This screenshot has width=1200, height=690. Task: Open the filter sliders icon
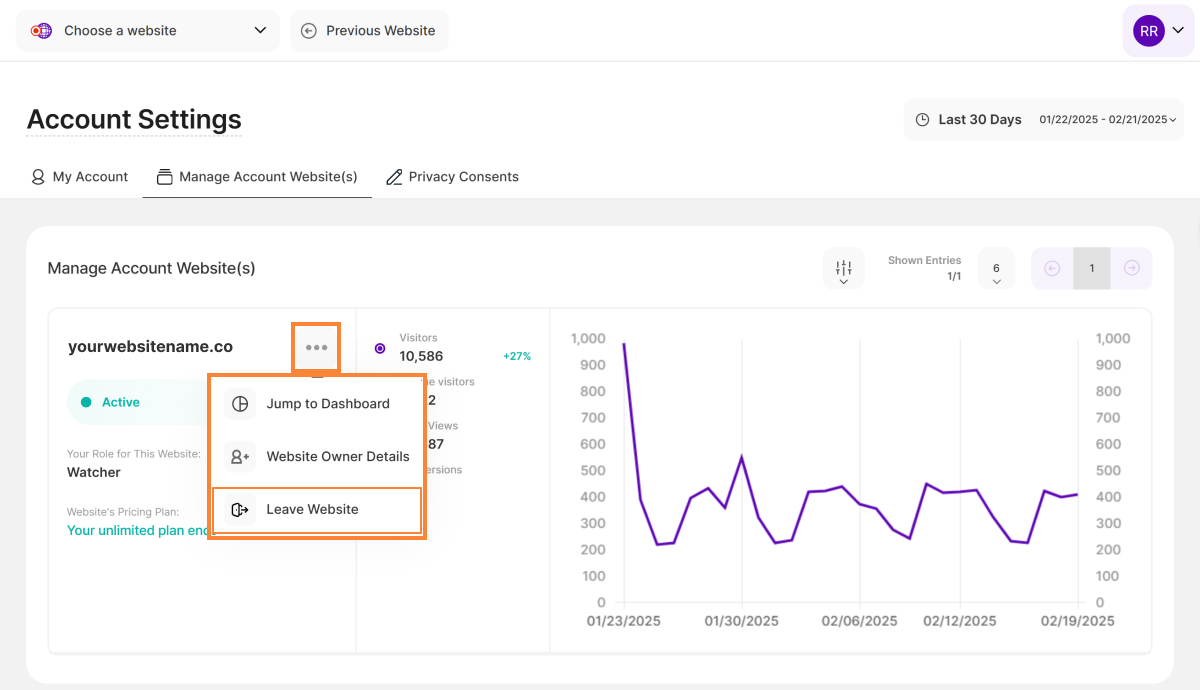844,268
